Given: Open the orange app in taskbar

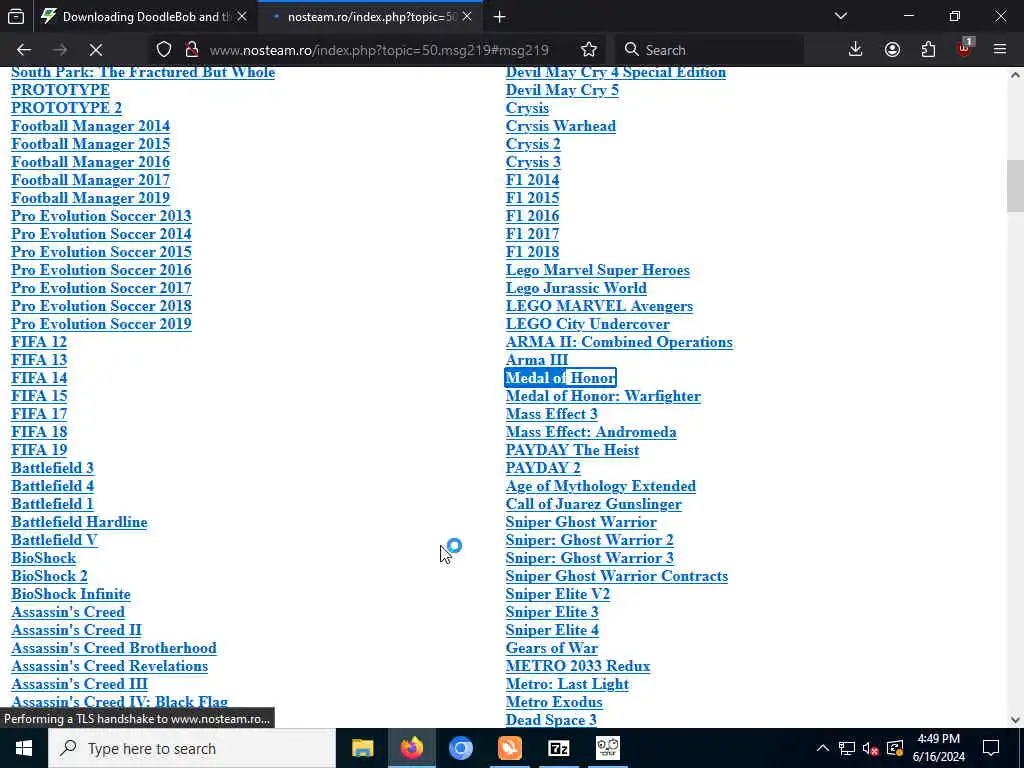Looking at the screenshot, I should coord(509,748).
